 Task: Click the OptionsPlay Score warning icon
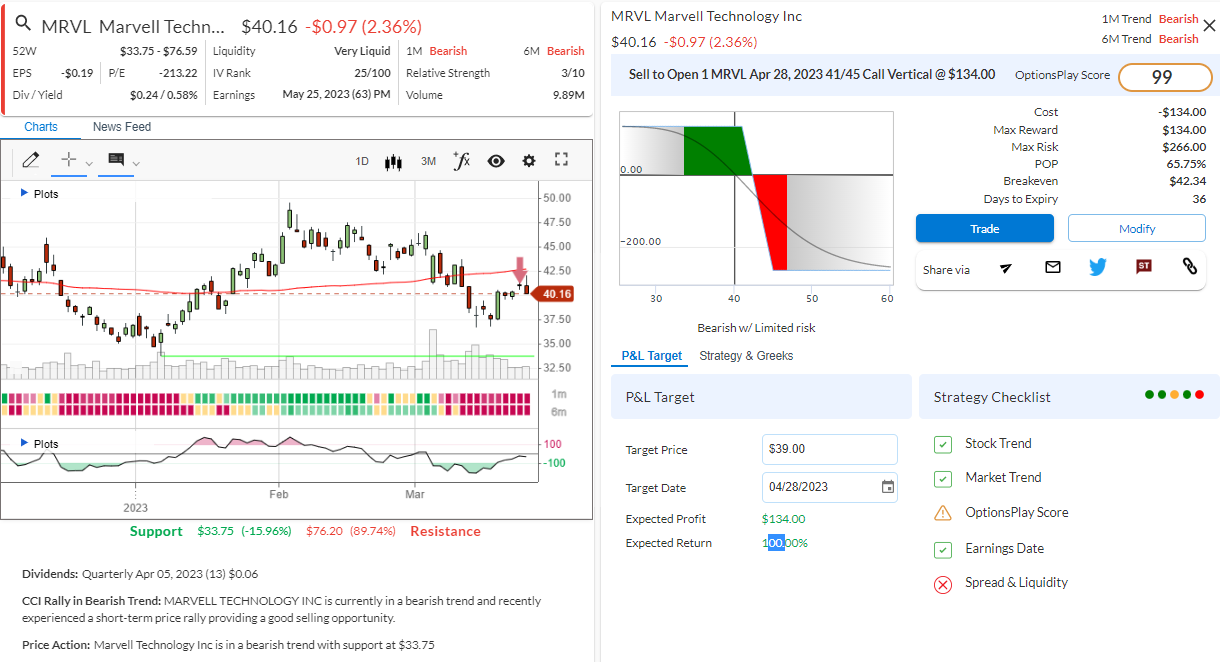(x=942, y=513)
